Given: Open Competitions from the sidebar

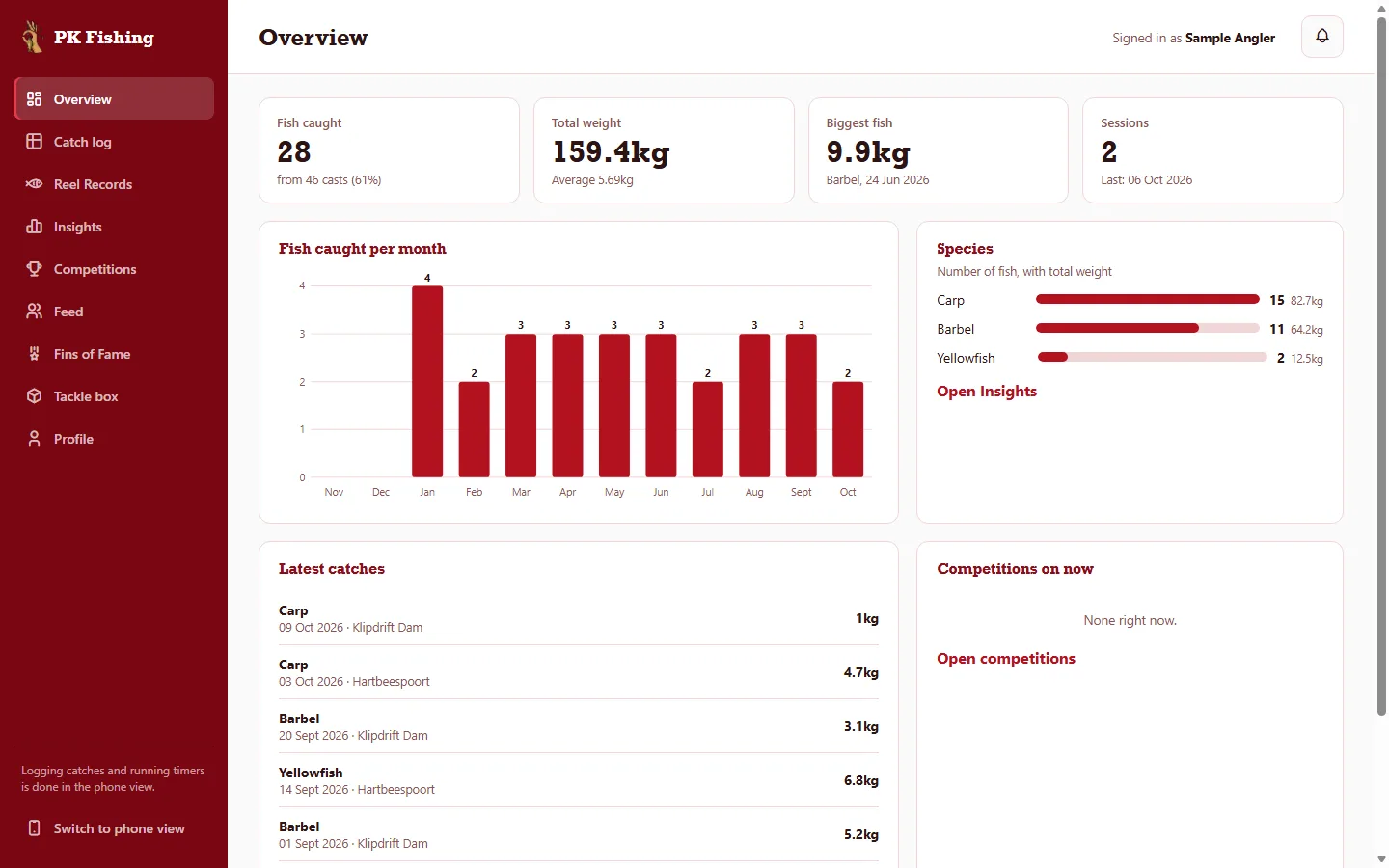Looking at the screenshot, I should pyautogui.click(x=114, y=269).
